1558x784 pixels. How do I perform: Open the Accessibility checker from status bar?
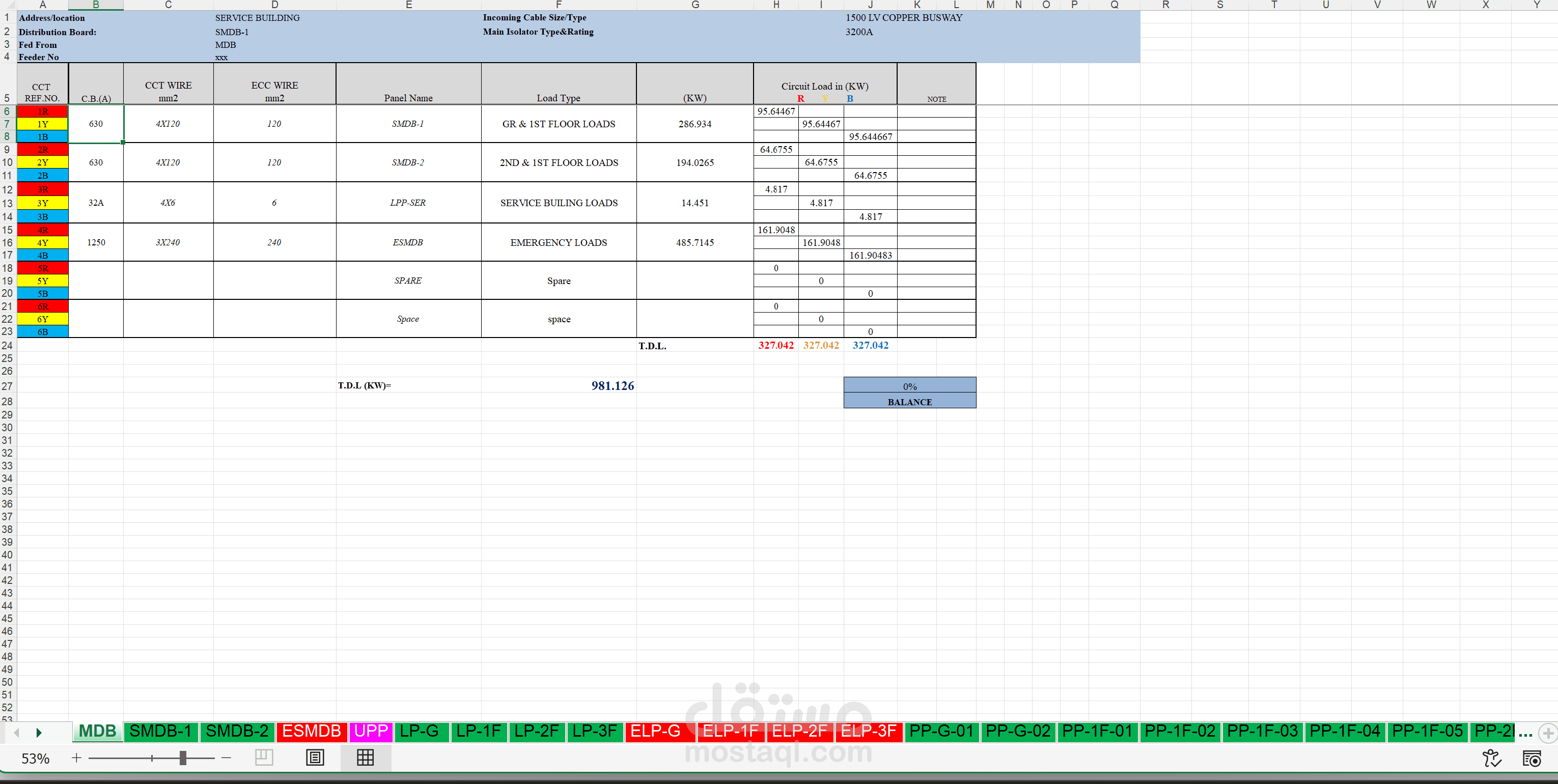coord(1492,758)
